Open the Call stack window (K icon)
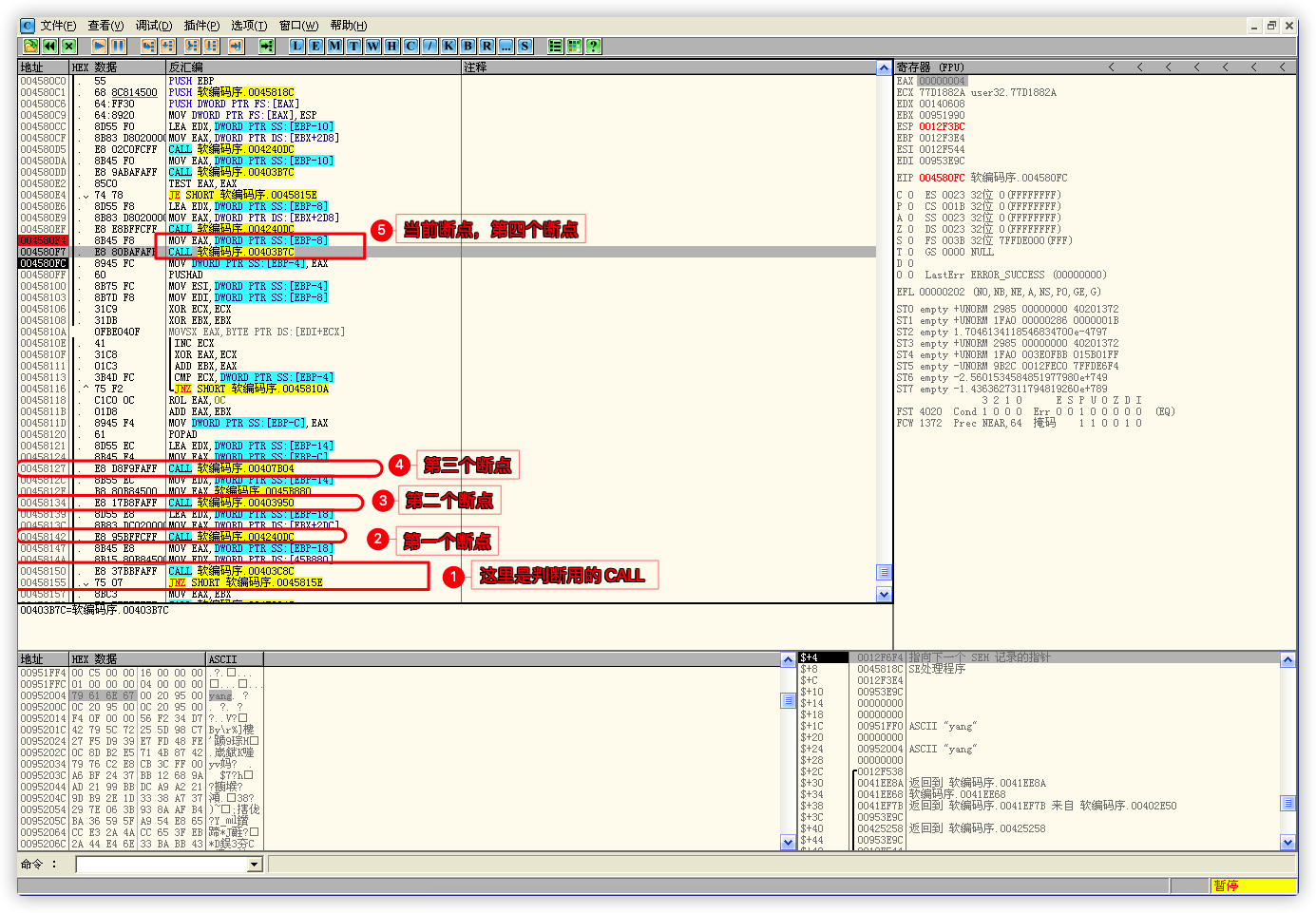Screen dimensions: 1316x913 449,46
